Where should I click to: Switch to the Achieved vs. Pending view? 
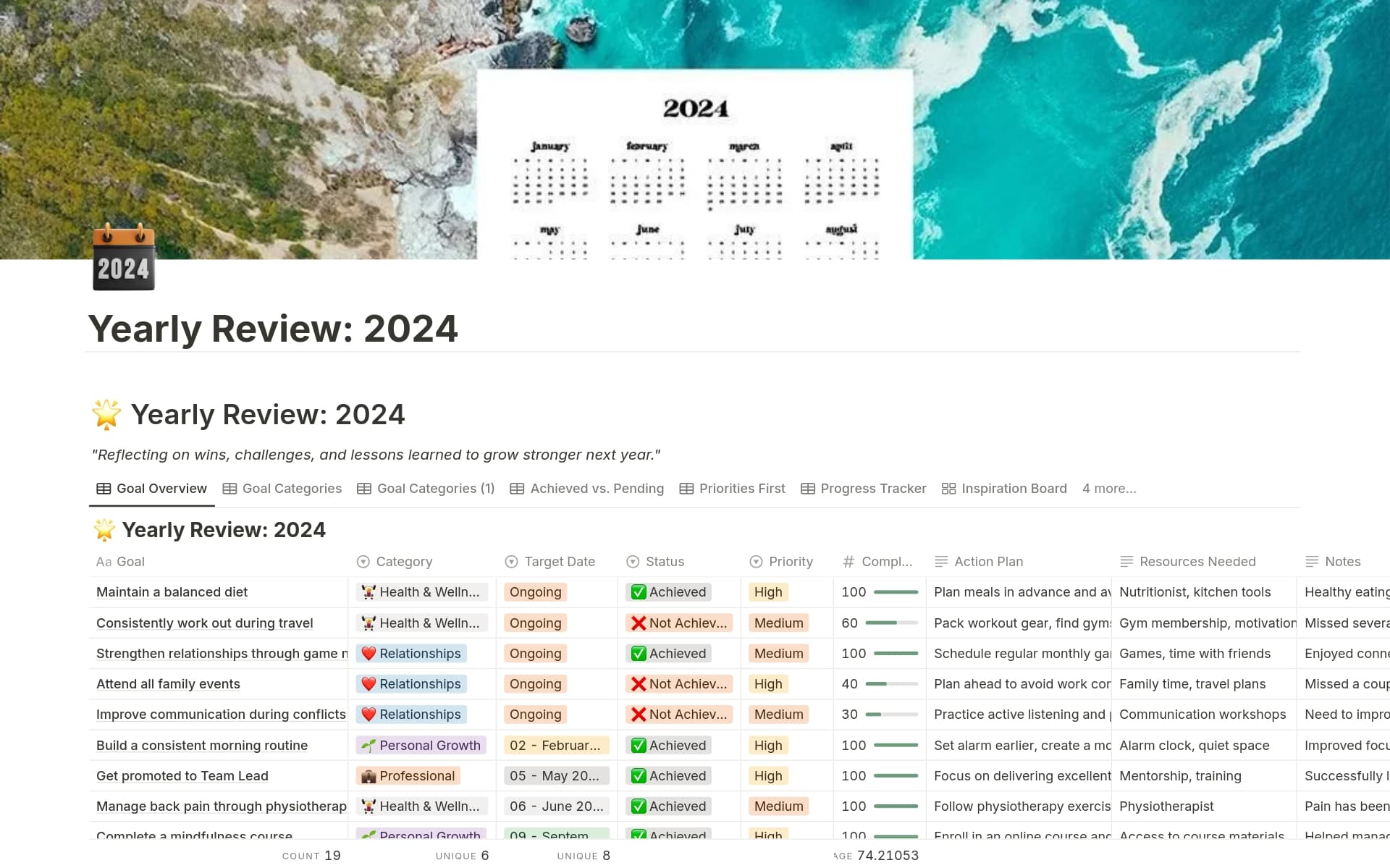pyautogui.click(x=597, y=488)
